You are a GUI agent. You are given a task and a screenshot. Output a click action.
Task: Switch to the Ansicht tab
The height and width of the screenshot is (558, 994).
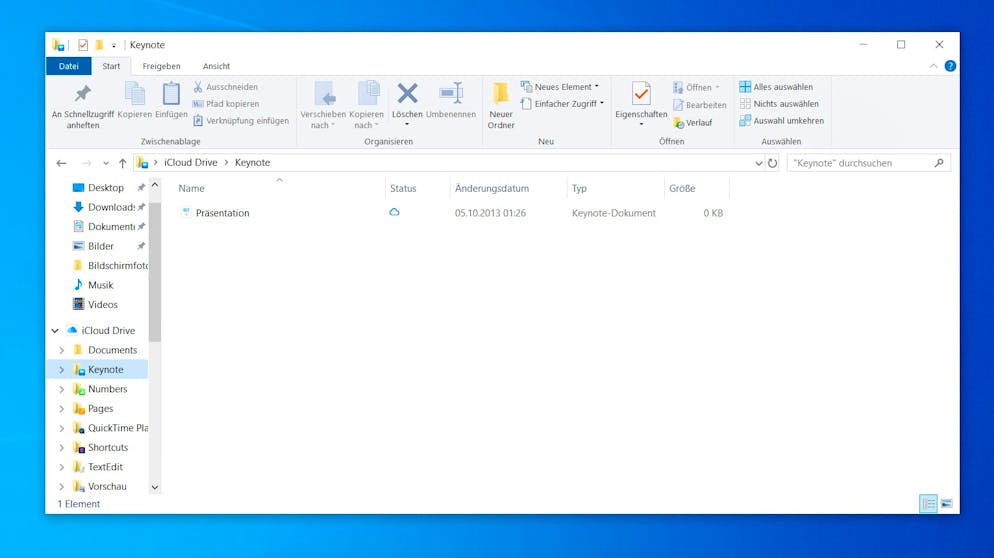click(216, 66)
